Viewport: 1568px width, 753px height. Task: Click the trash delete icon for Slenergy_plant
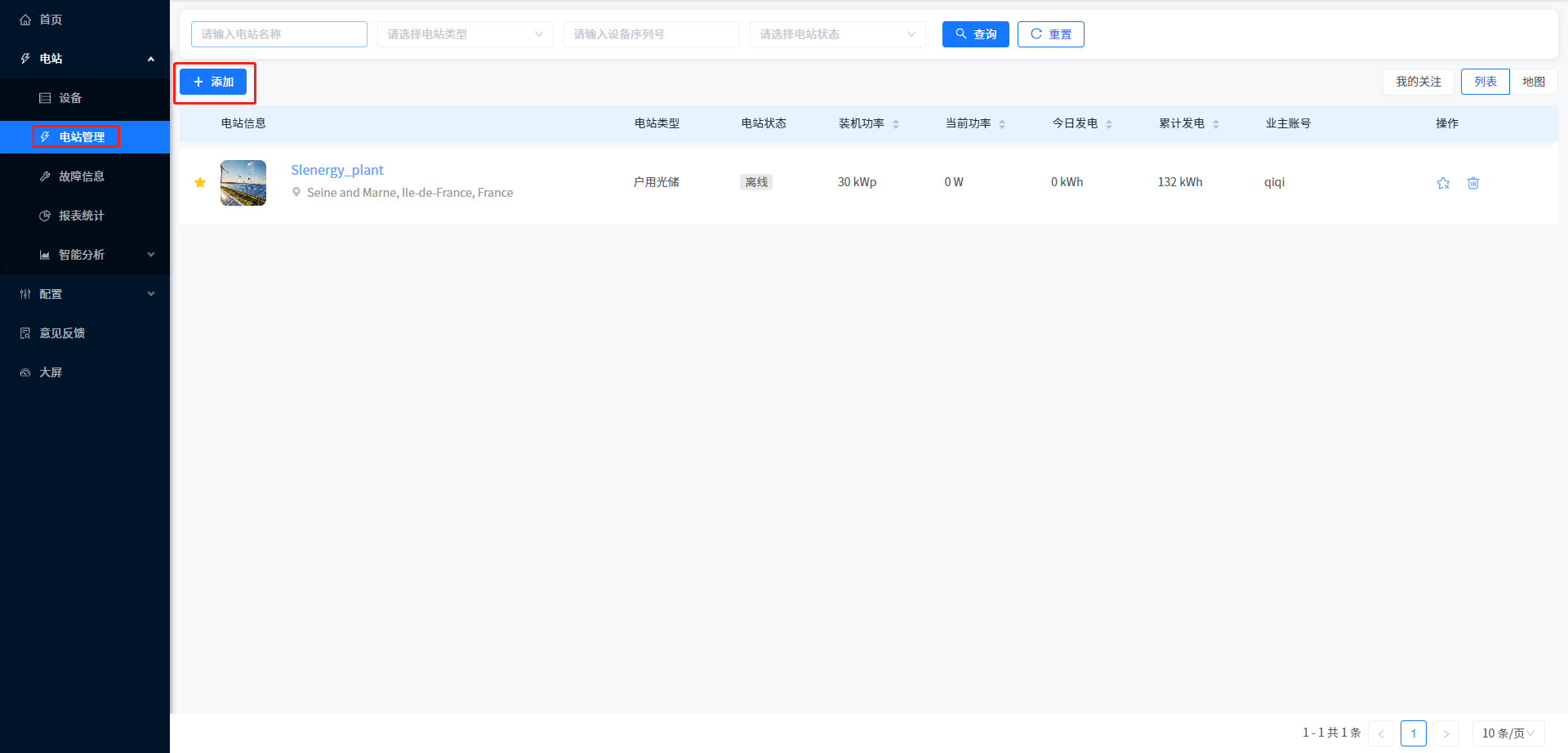[1472, 183]
